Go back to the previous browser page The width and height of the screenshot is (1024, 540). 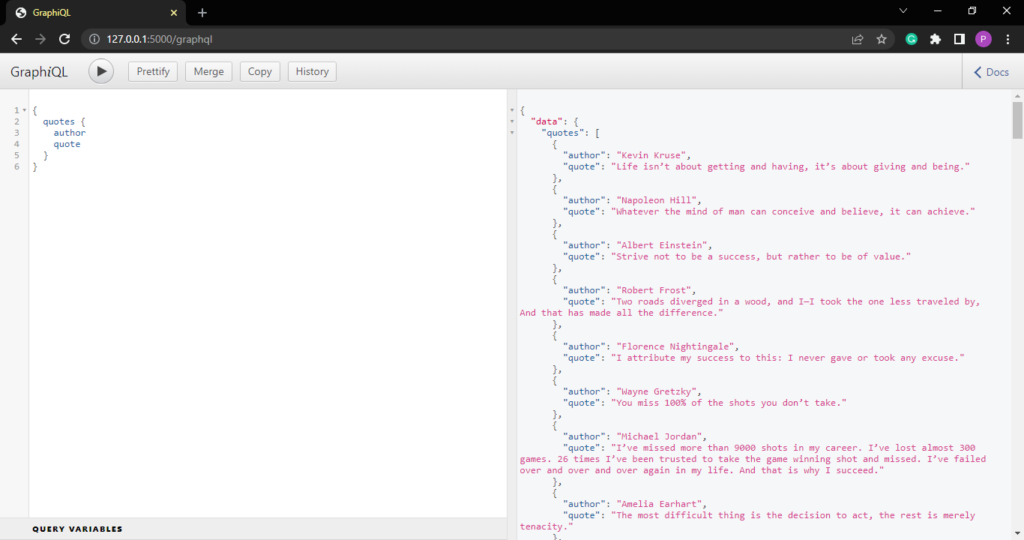(16, 39)
